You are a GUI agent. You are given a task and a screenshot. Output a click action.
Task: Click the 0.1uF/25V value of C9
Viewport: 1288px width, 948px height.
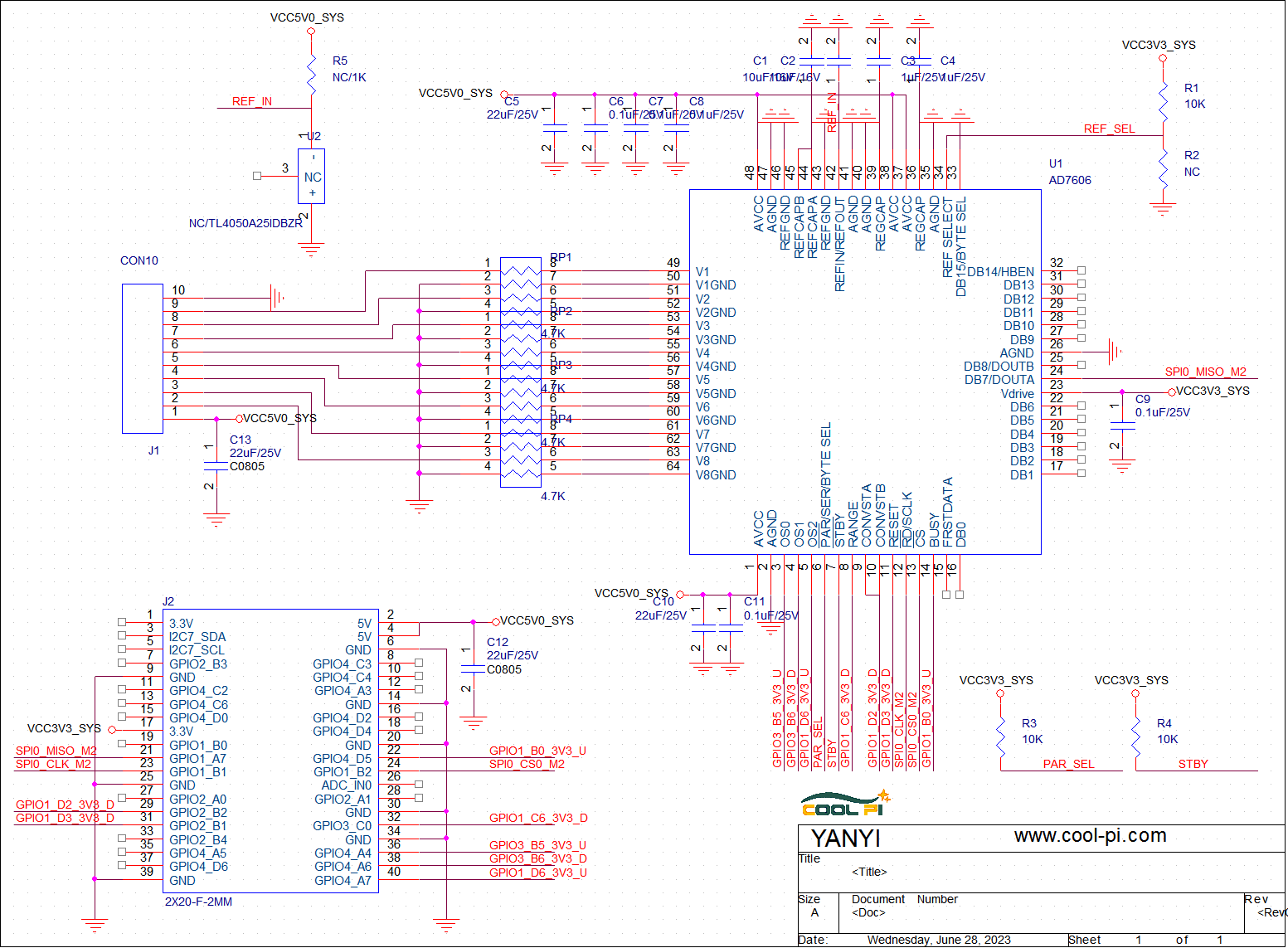(1162, 412)
